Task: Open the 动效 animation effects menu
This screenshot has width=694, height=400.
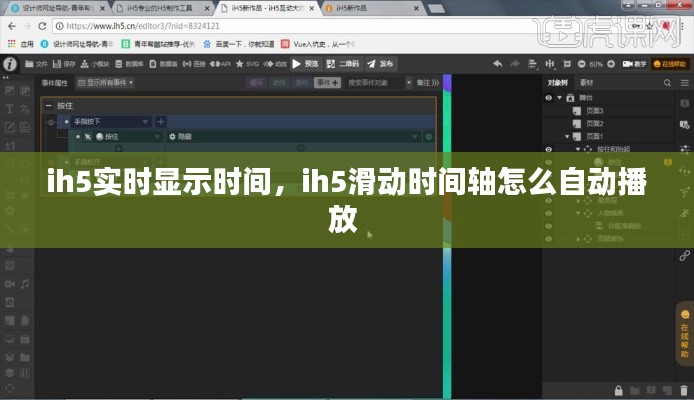Action: [x=275, y=64]
